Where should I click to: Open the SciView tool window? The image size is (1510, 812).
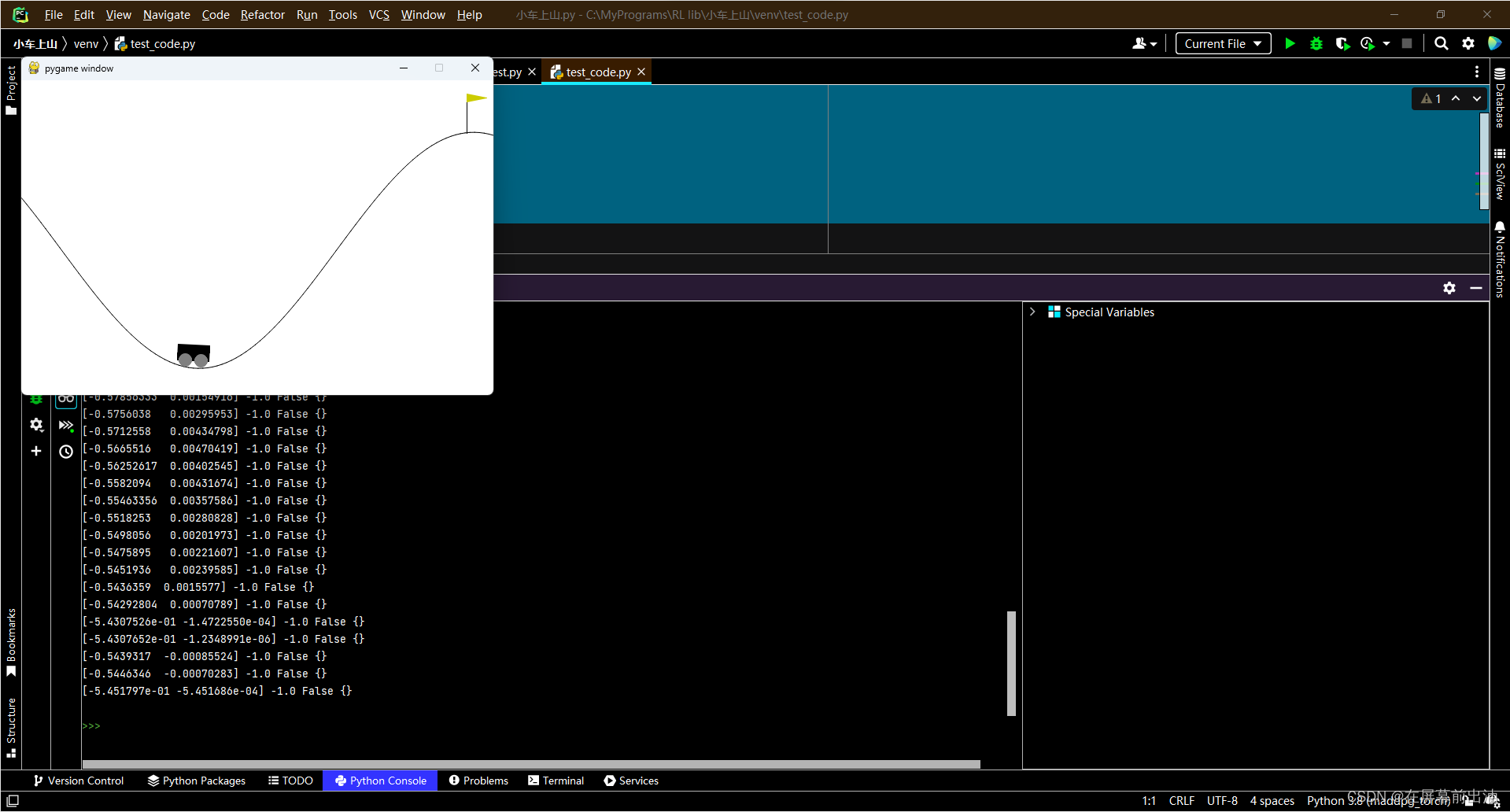tap(1500, 174)
